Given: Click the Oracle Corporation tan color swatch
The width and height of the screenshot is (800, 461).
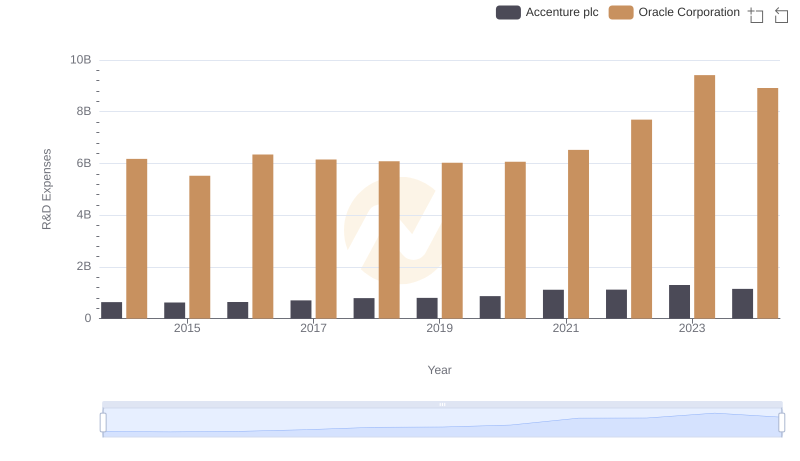Looking at the screenshot, I should pyautogui.click(x=621, y=12).
